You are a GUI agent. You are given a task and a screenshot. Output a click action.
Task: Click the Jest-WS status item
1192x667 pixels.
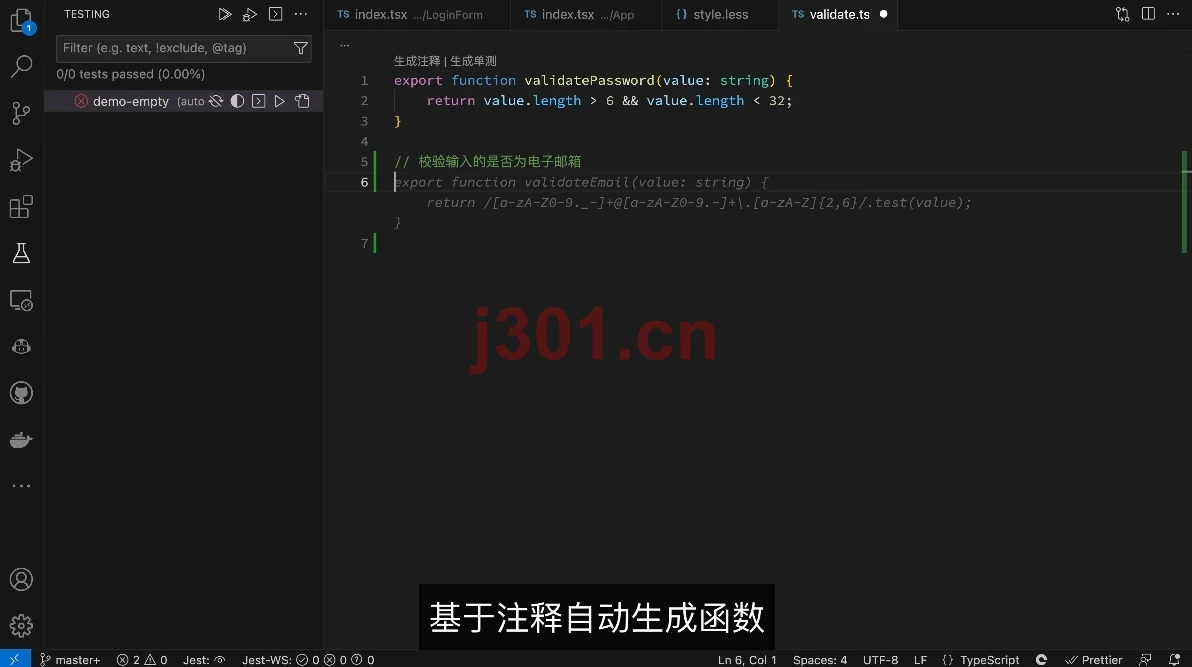pyautogui.click(x=308, y=659)
